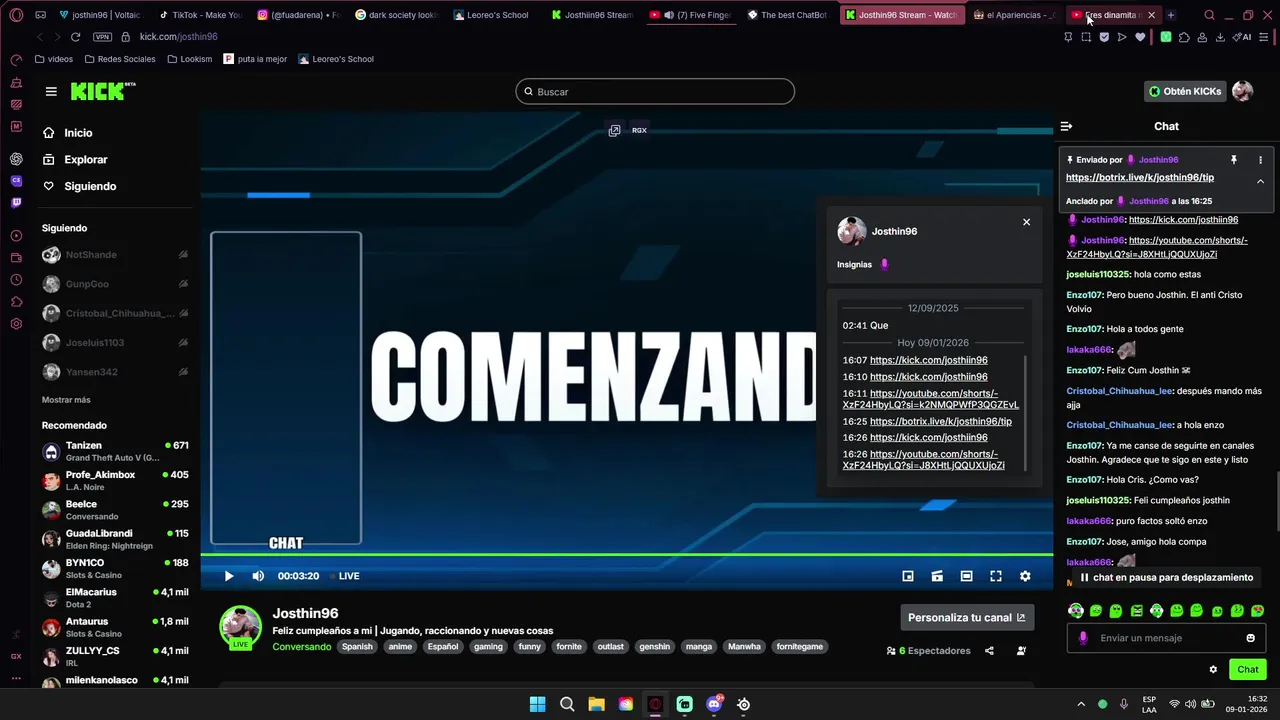Click the Buscar search field
Screen dimensions: 1280x720
[x=655, y=92]
